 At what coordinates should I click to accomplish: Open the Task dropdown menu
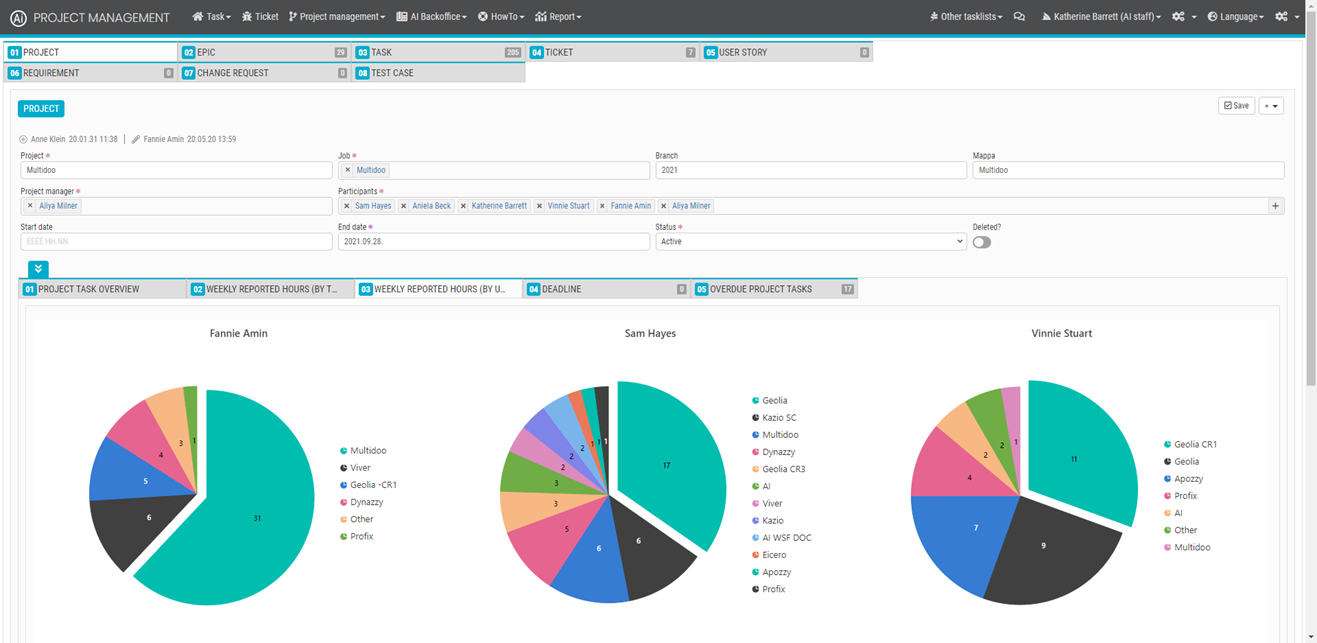[x=211, y=17]
